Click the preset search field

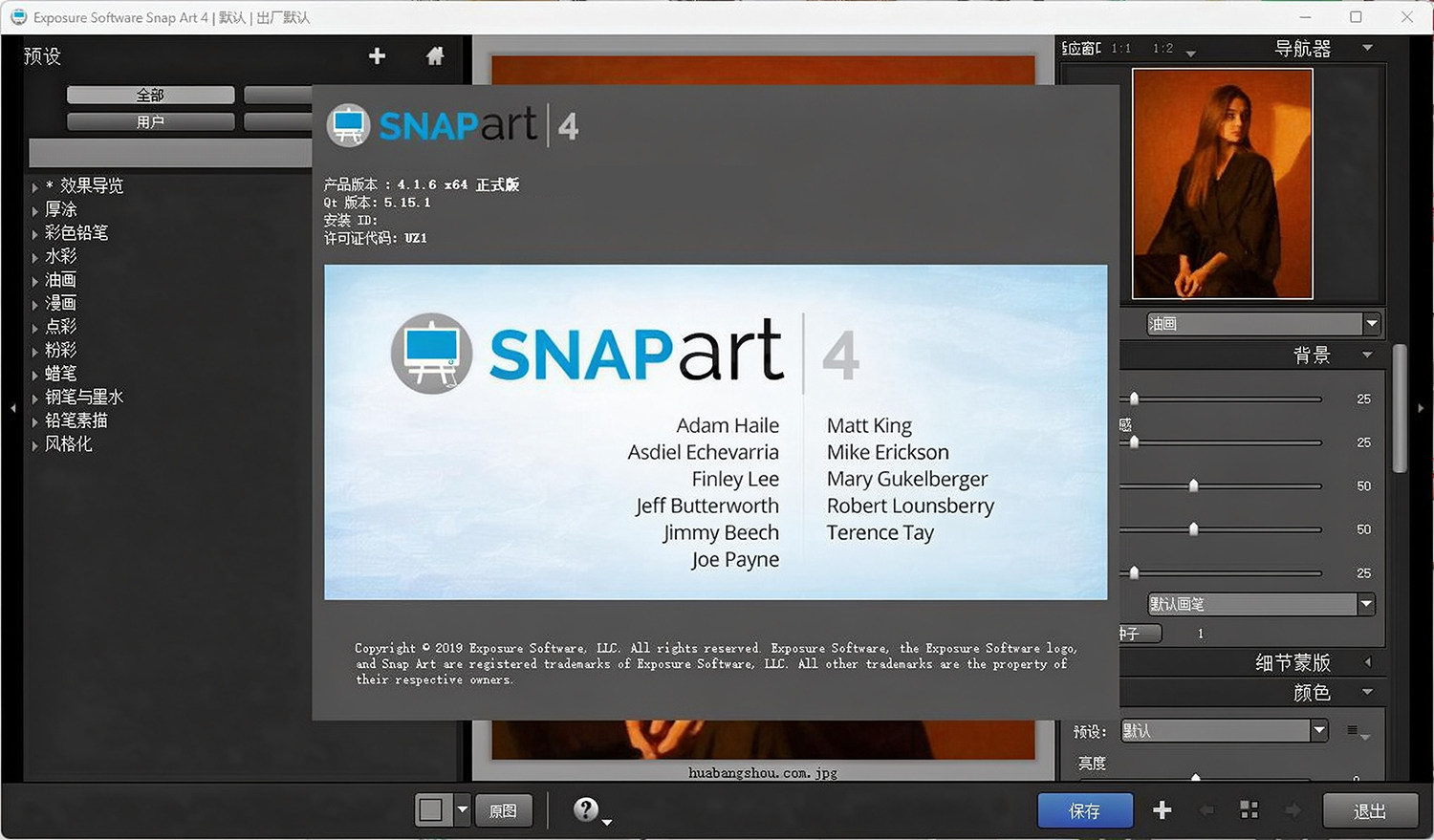[x=170, y=153]
